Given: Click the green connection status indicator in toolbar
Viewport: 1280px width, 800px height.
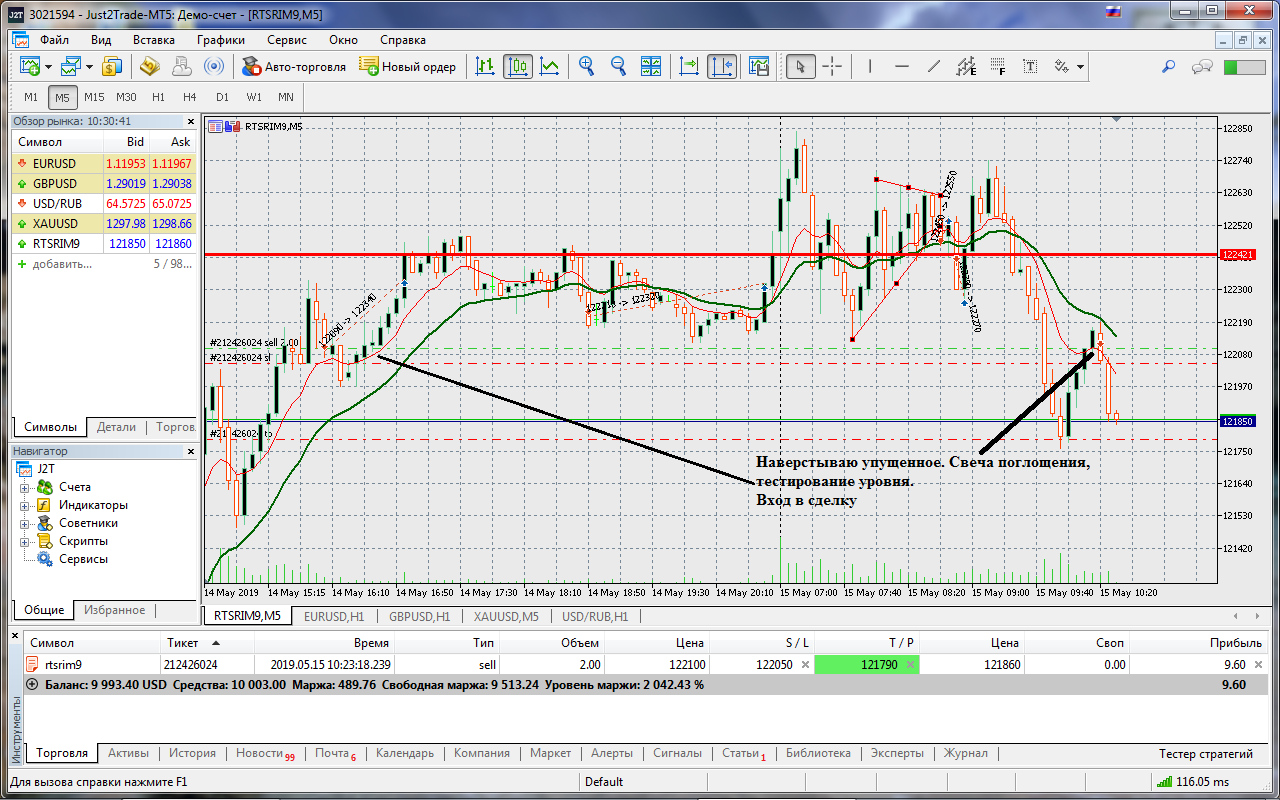Looking at the screenshot, I should point(1244,67).
